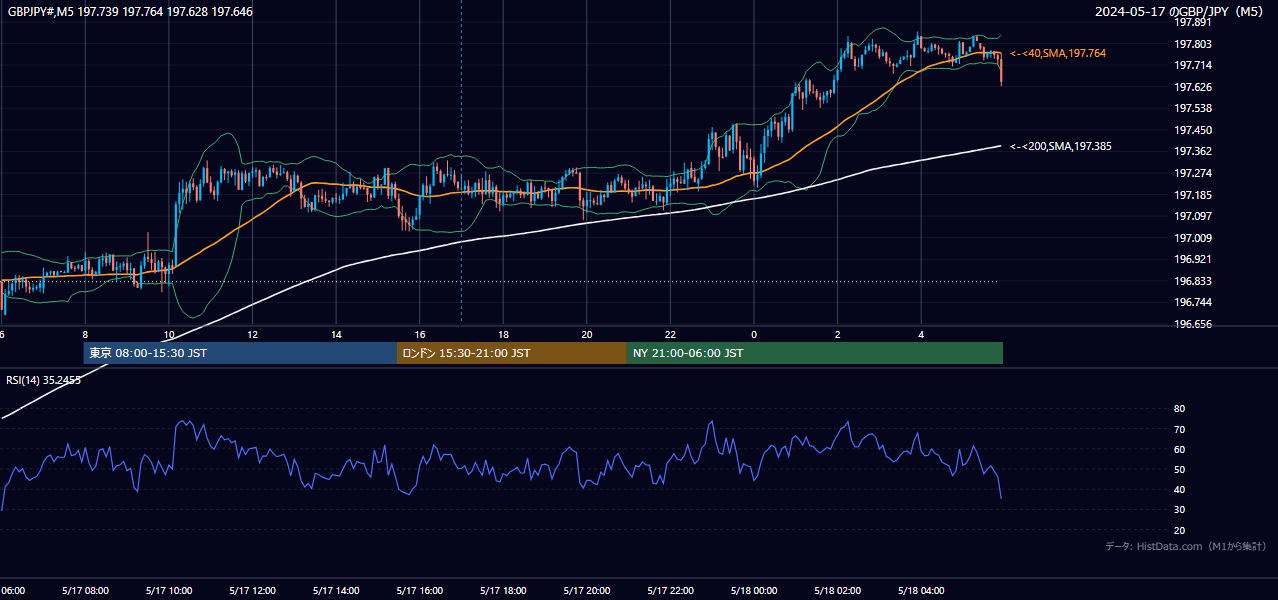Click the 5/18 00:00 time axis label
Screen dimensions: 1278x600
(753, 591)
